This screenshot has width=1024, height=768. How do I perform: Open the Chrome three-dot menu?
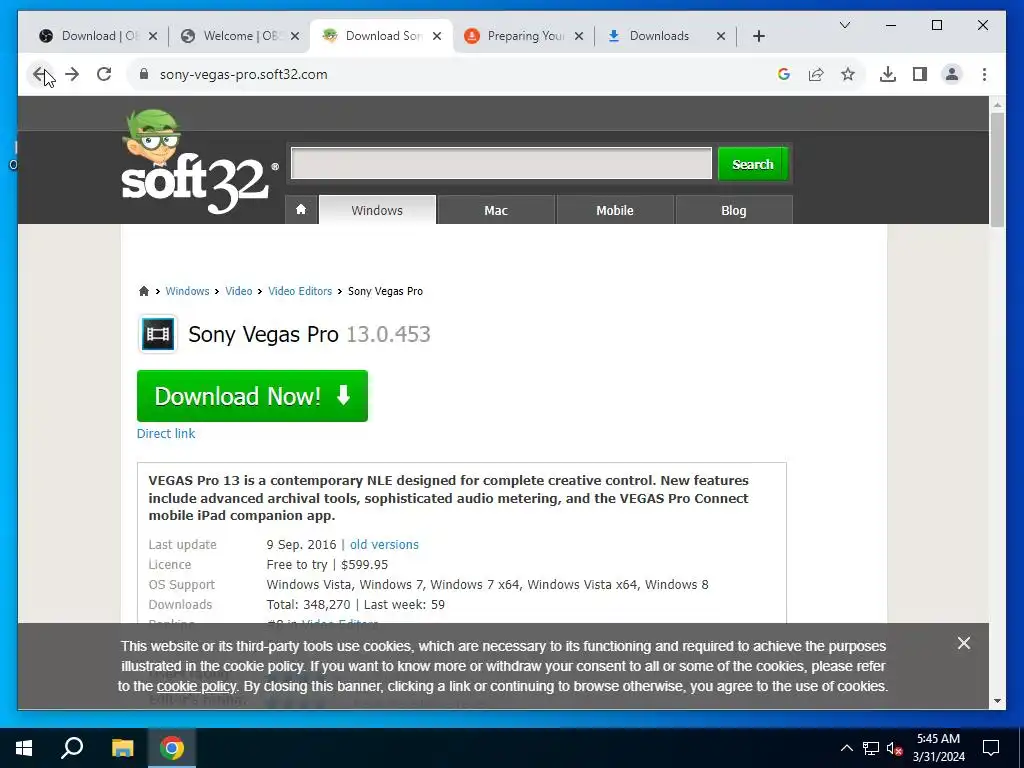point(984,74)
